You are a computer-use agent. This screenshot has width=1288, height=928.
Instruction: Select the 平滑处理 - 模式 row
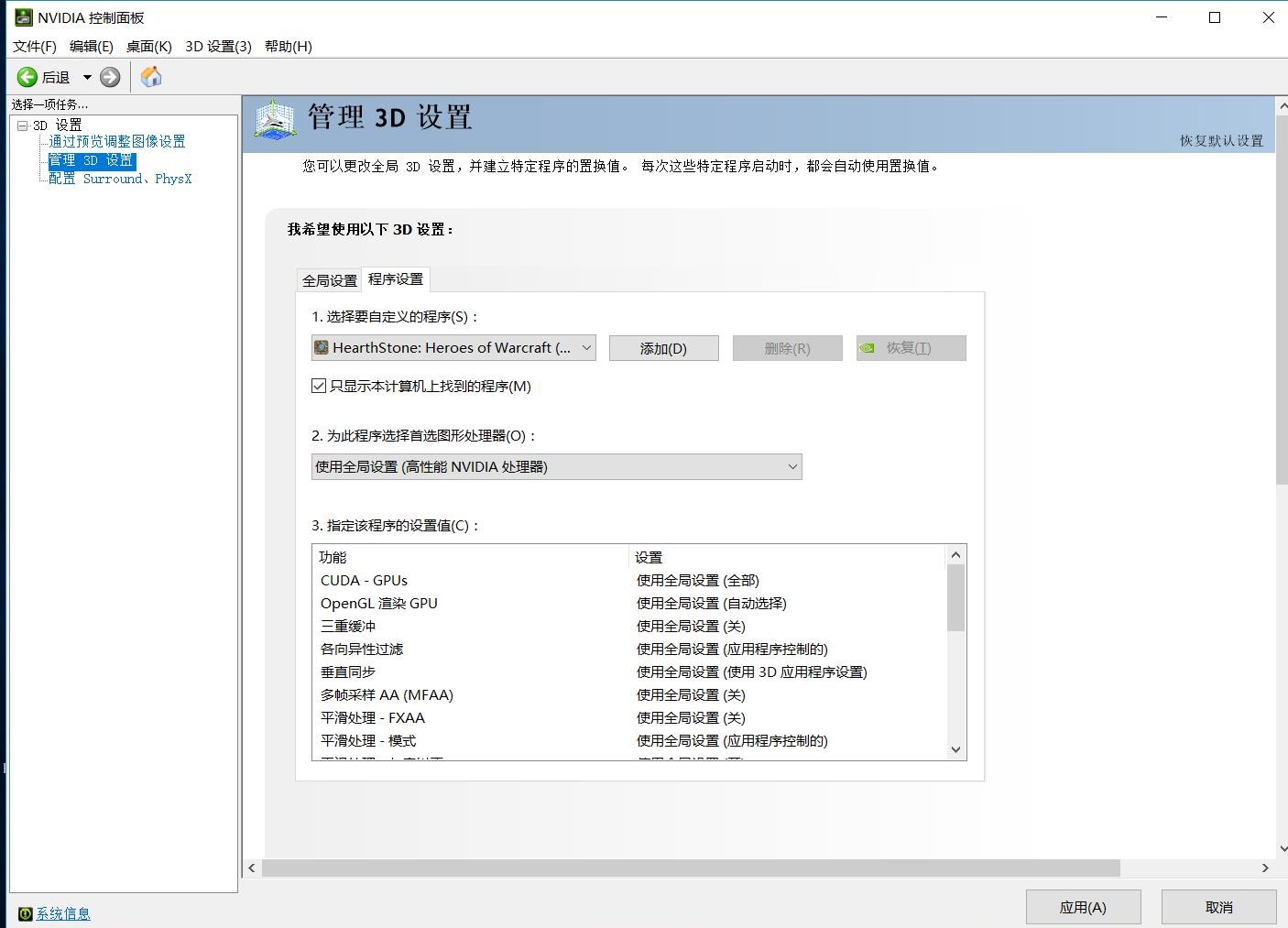[x=628, y=740]
